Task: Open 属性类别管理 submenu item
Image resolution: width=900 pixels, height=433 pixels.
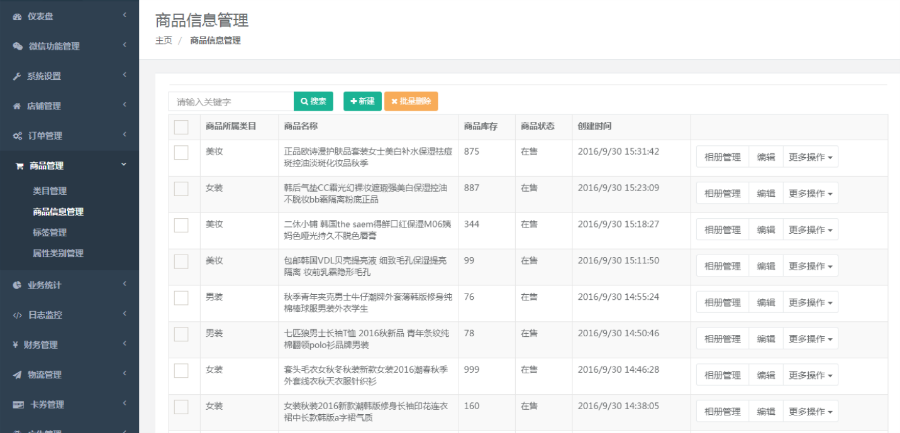Action: 59,253
